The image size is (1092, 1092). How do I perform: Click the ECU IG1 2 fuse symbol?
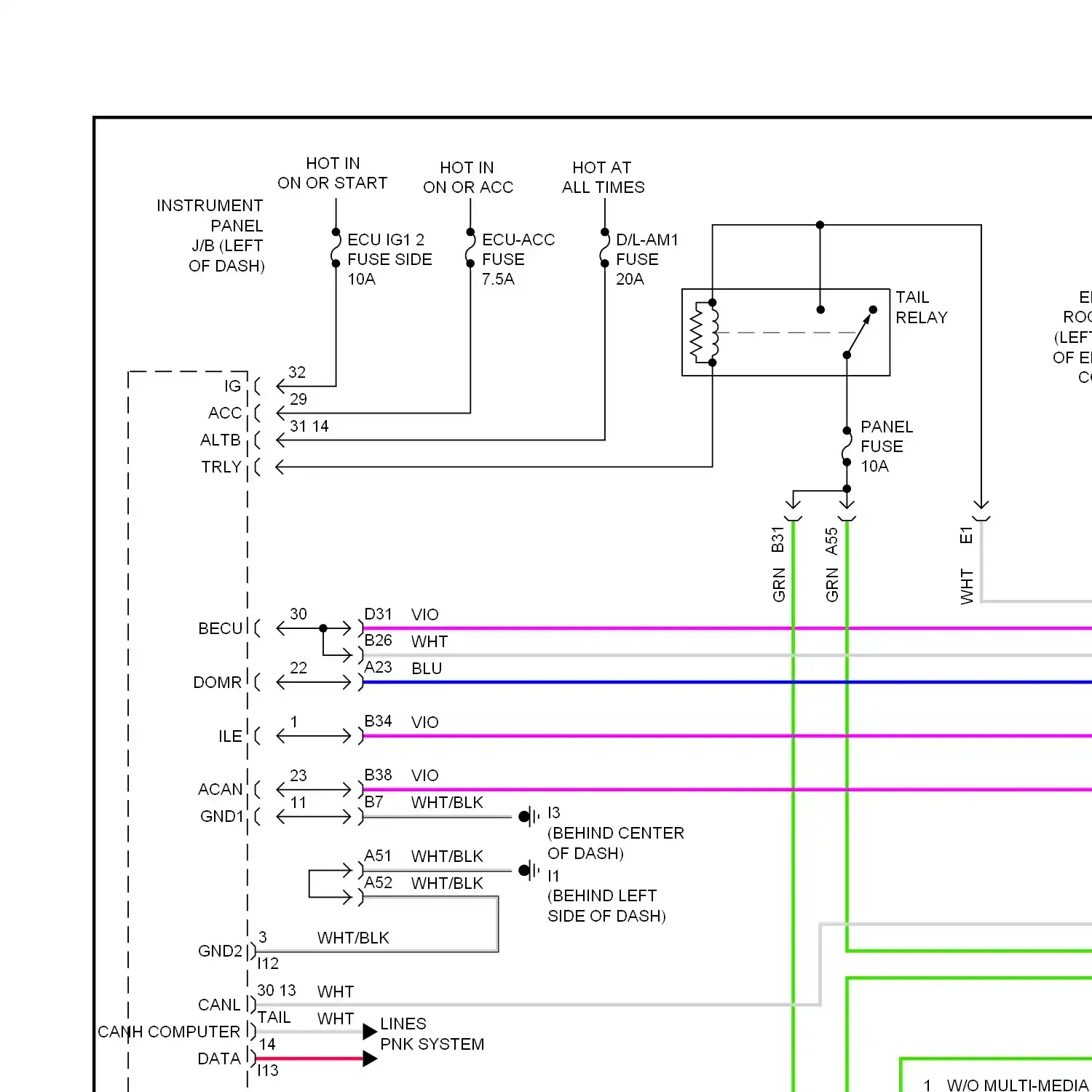pyautogui.click(x=336, y=248)
